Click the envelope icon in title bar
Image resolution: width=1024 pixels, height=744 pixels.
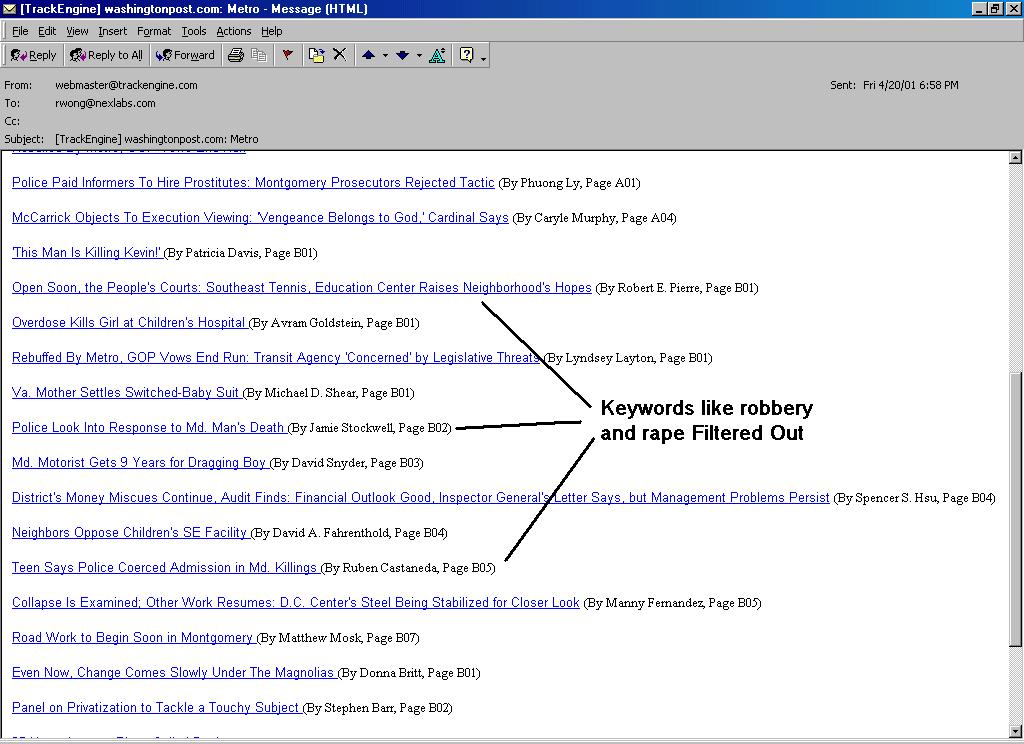[x=9, y=9]
